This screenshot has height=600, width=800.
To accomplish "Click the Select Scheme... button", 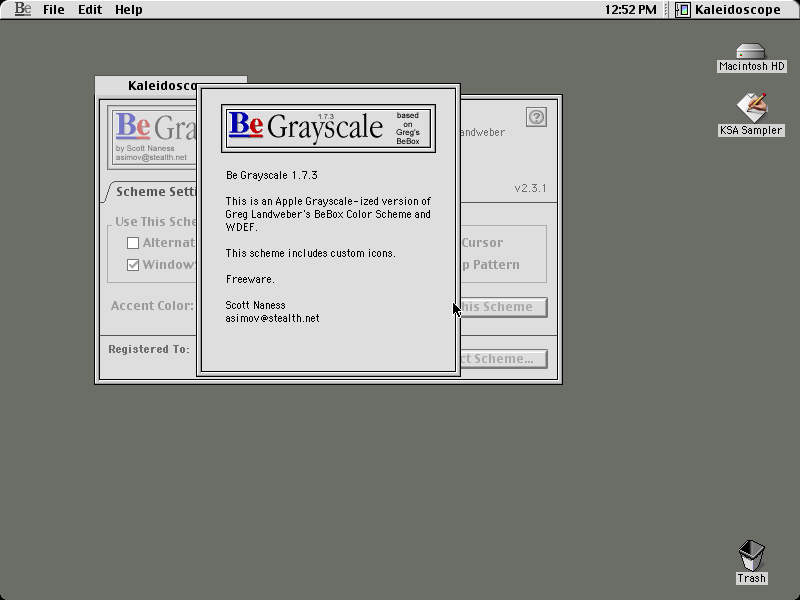I will [503, 359].
